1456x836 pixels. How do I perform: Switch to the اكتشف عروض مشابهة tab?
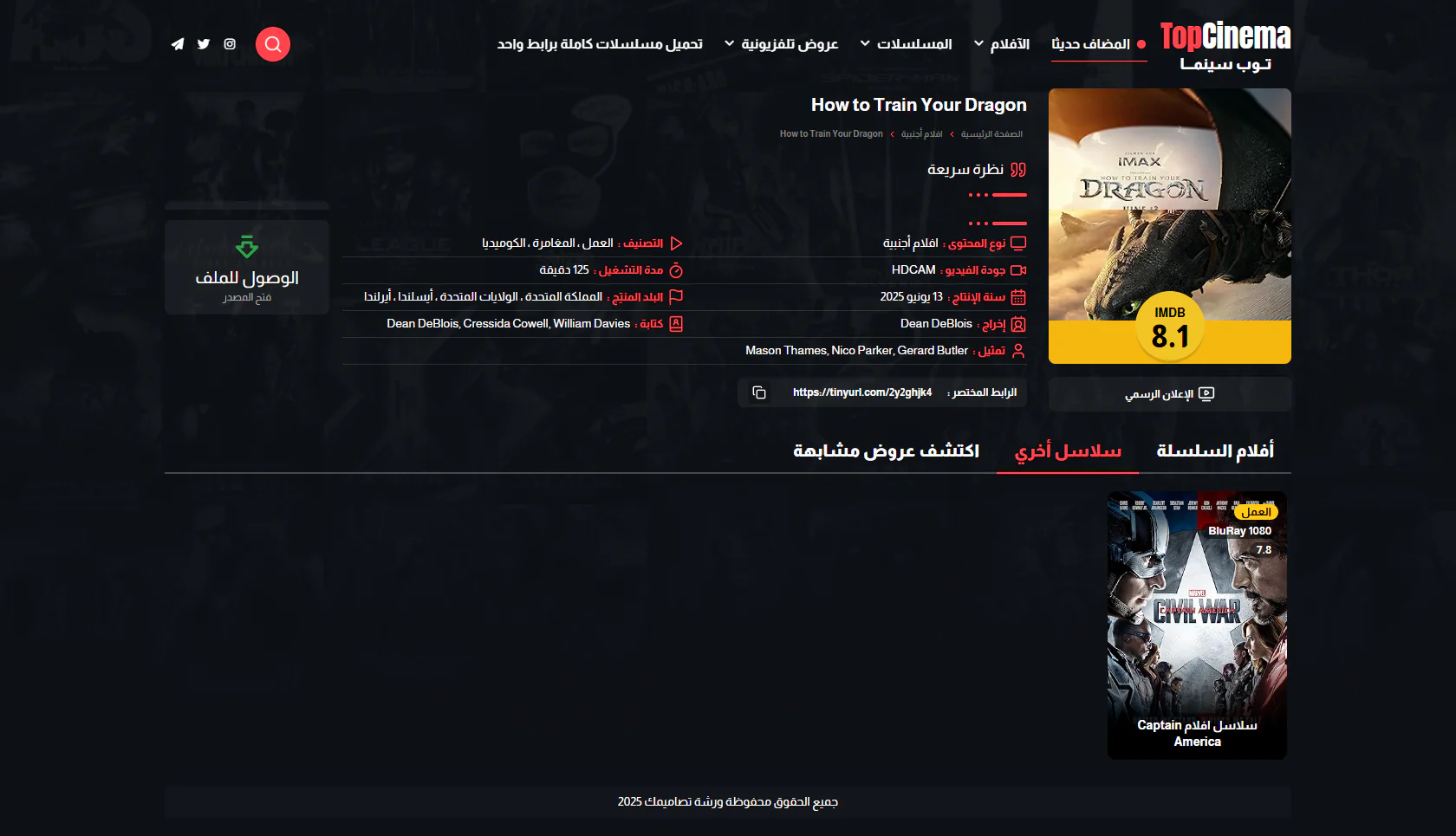tap(886, 450)
